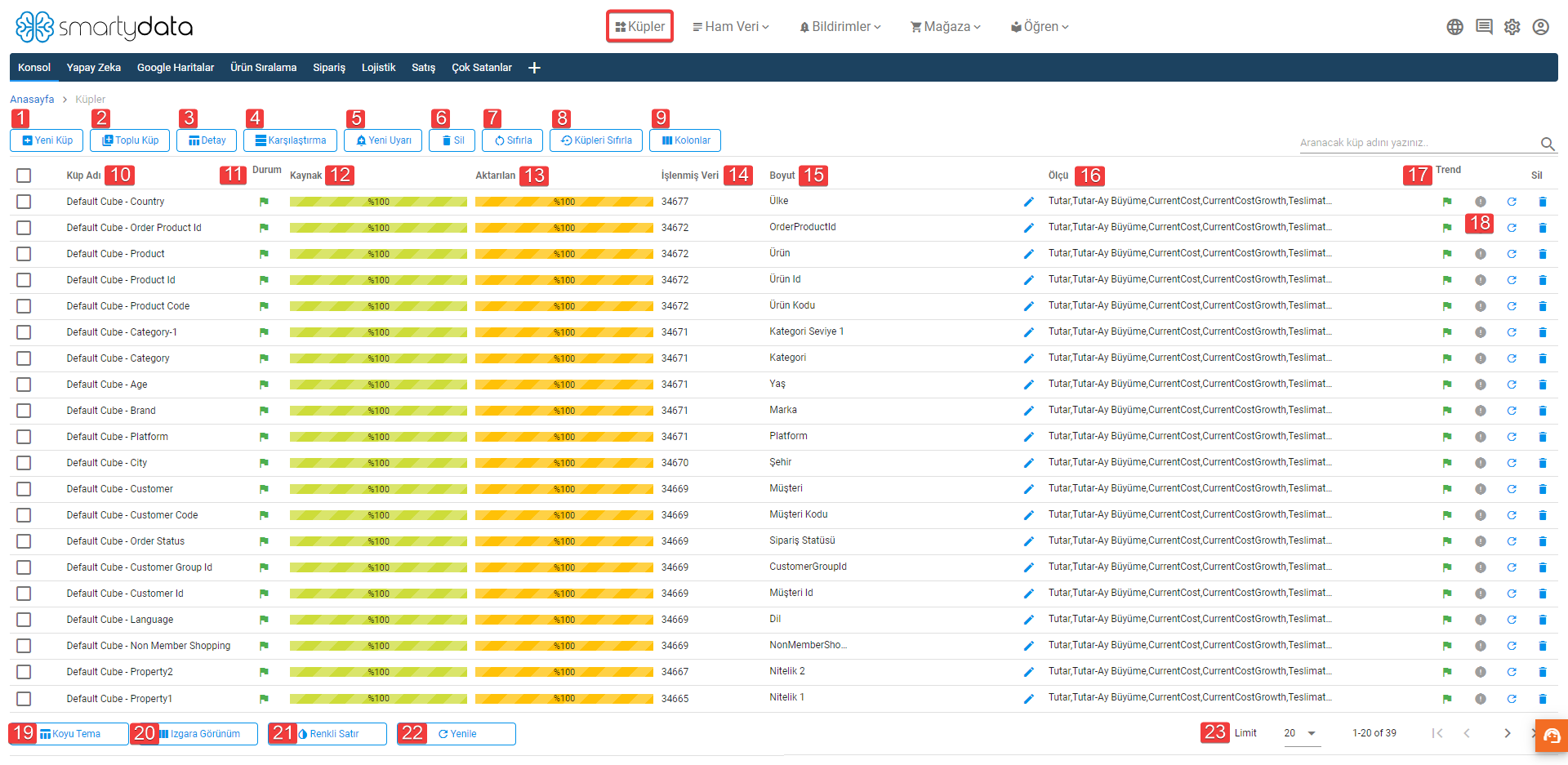Click the Küpleri Sıfırla button

coord(595,140)
